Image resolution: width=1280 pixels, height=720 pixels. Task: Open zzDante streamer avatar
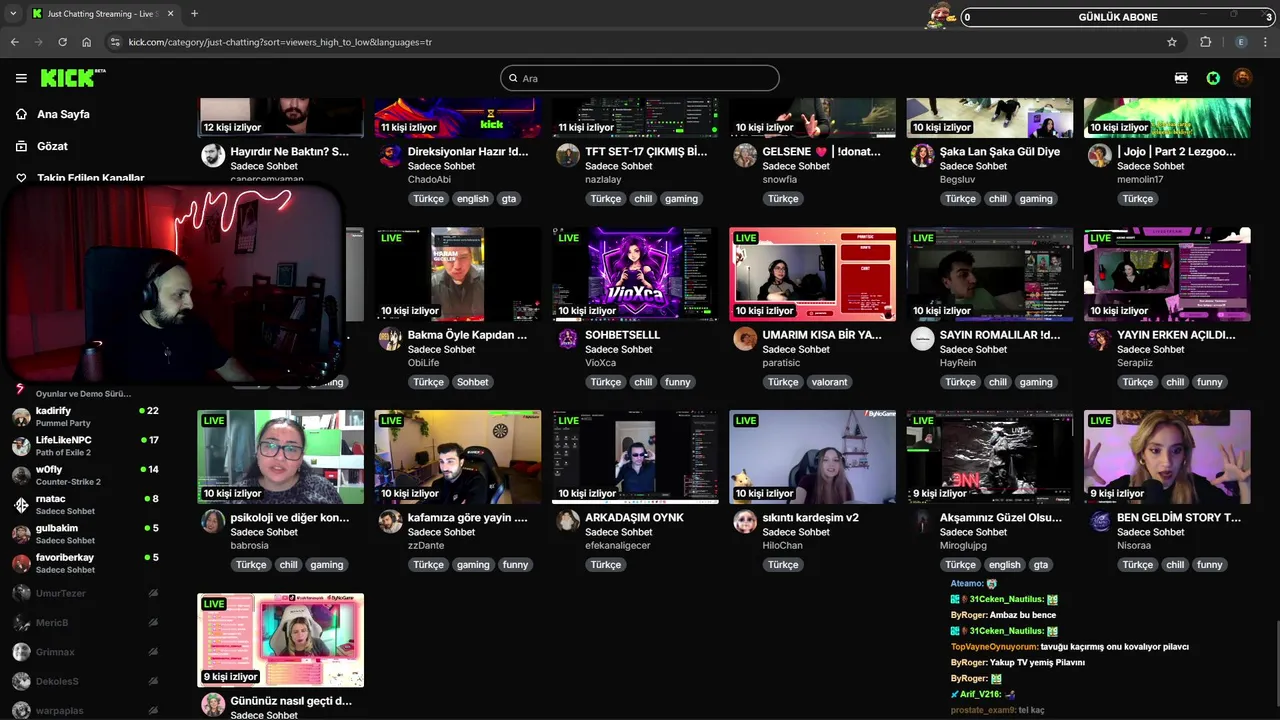click(390, 522)
